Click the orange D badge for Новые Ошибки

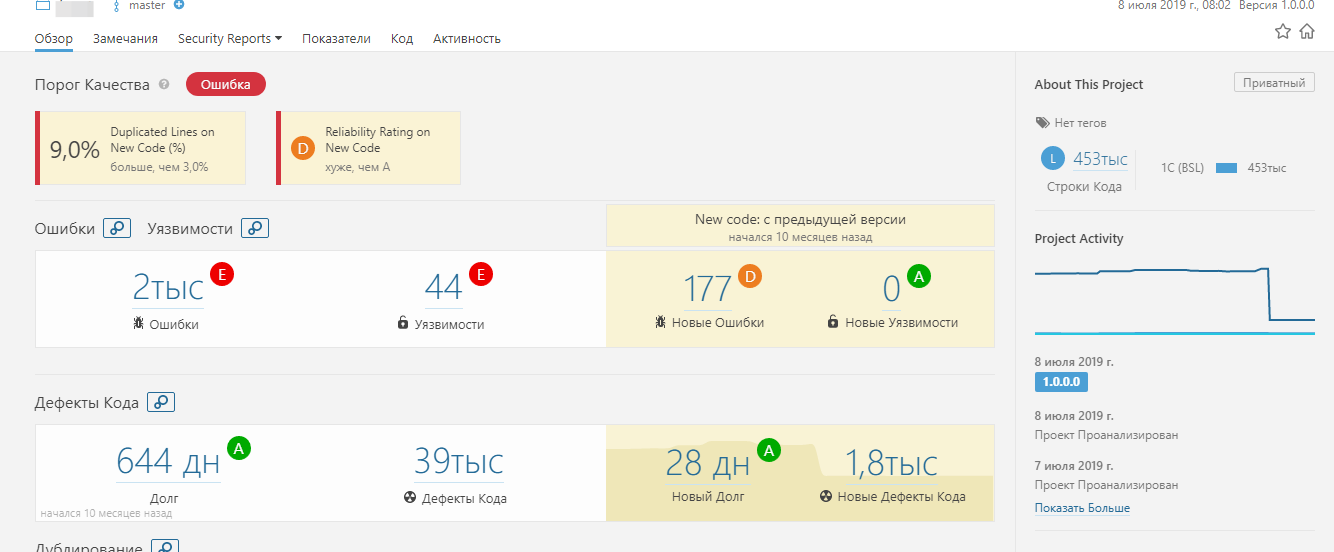(750, 275)
